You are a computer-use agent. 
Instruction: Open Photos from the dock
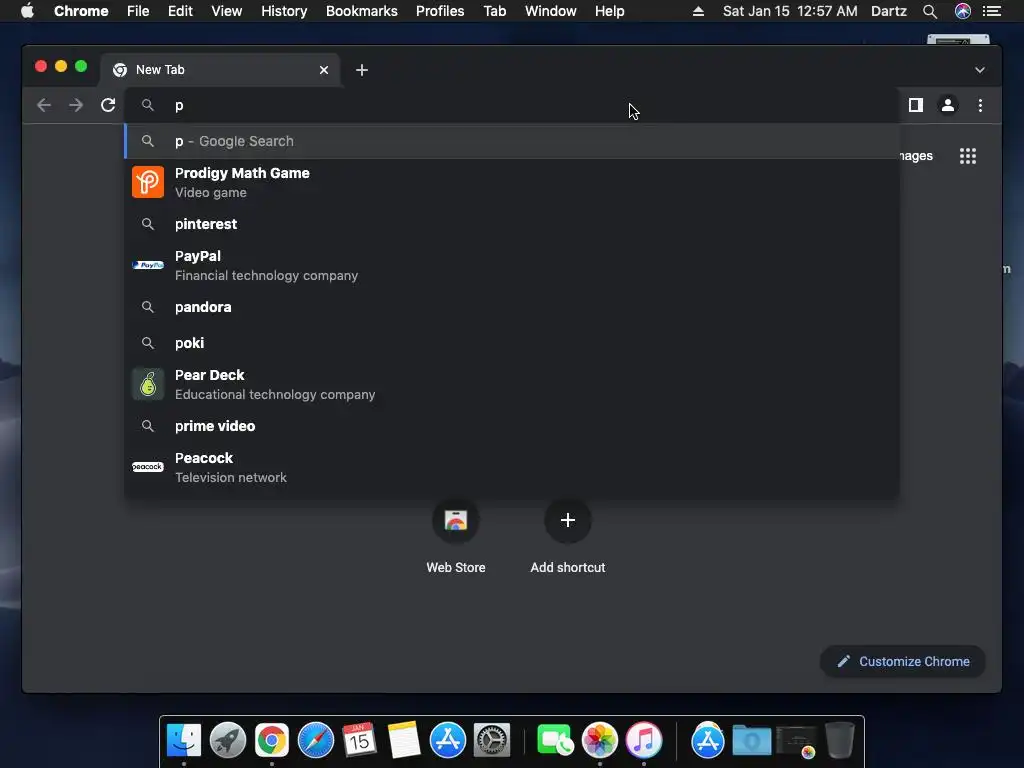[600, 740]
